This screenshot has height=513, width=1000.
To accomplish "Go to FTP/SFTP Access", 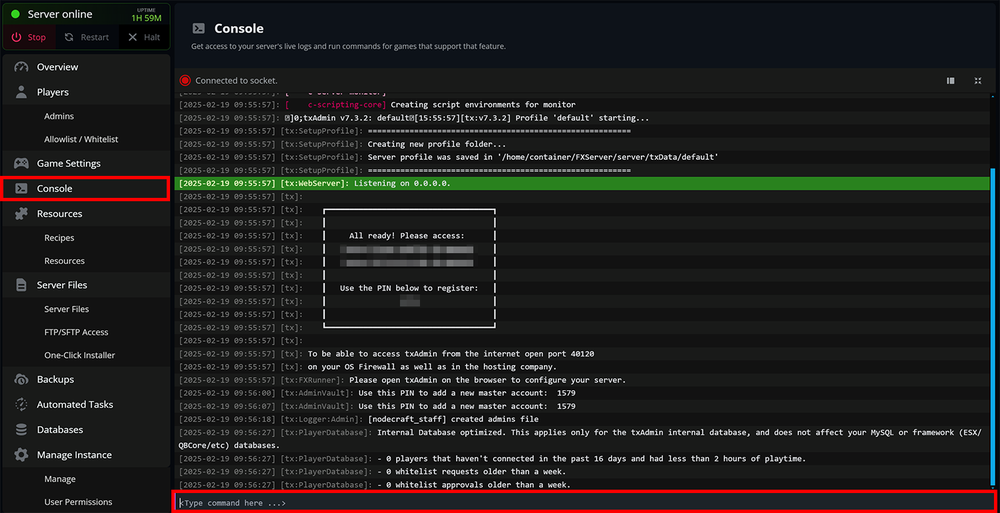I will tap(76, 332).
